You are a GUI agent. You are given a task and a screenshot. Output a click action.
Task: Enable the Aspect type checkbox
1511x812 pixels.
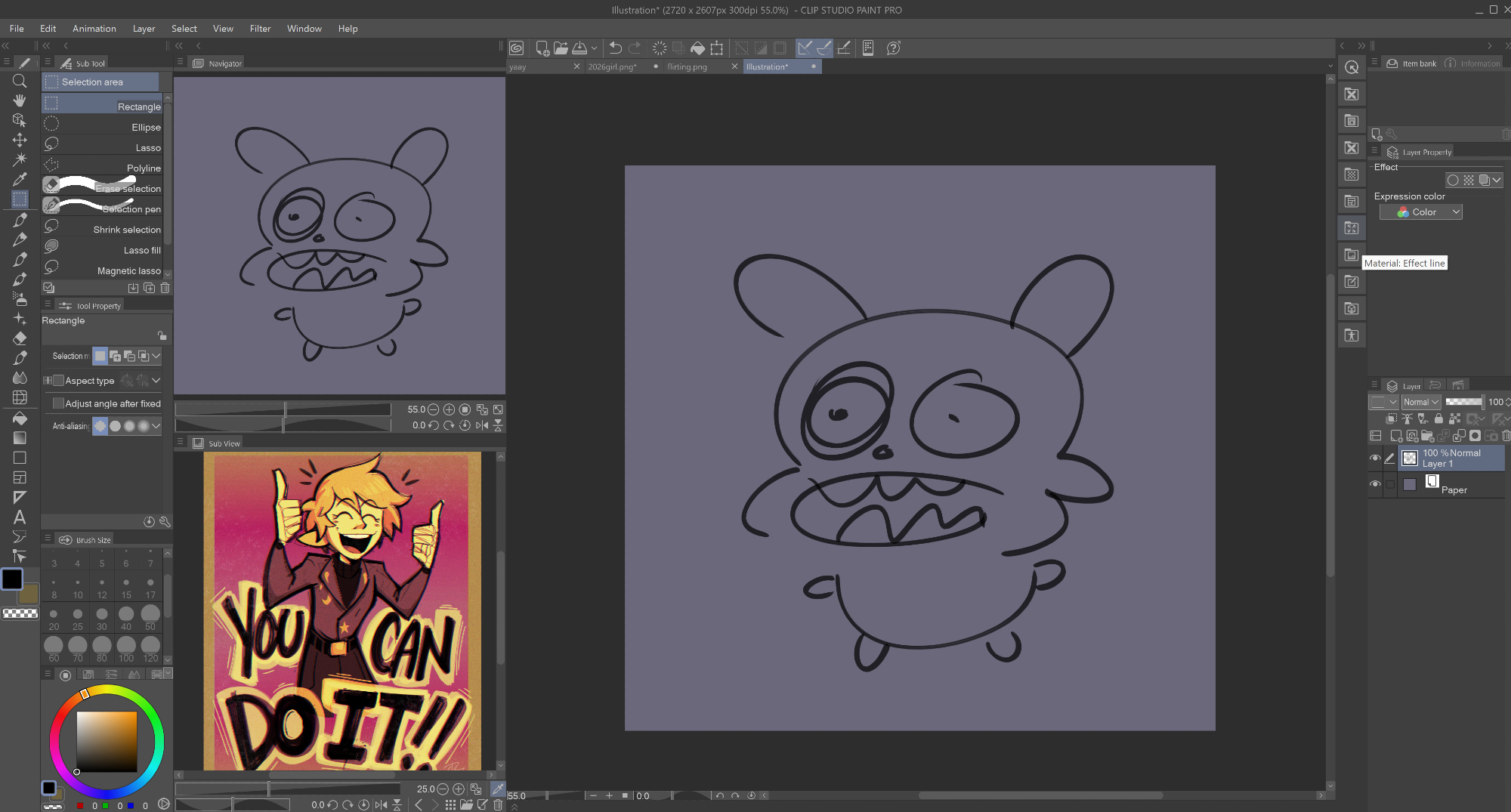(x=58, y=381)
